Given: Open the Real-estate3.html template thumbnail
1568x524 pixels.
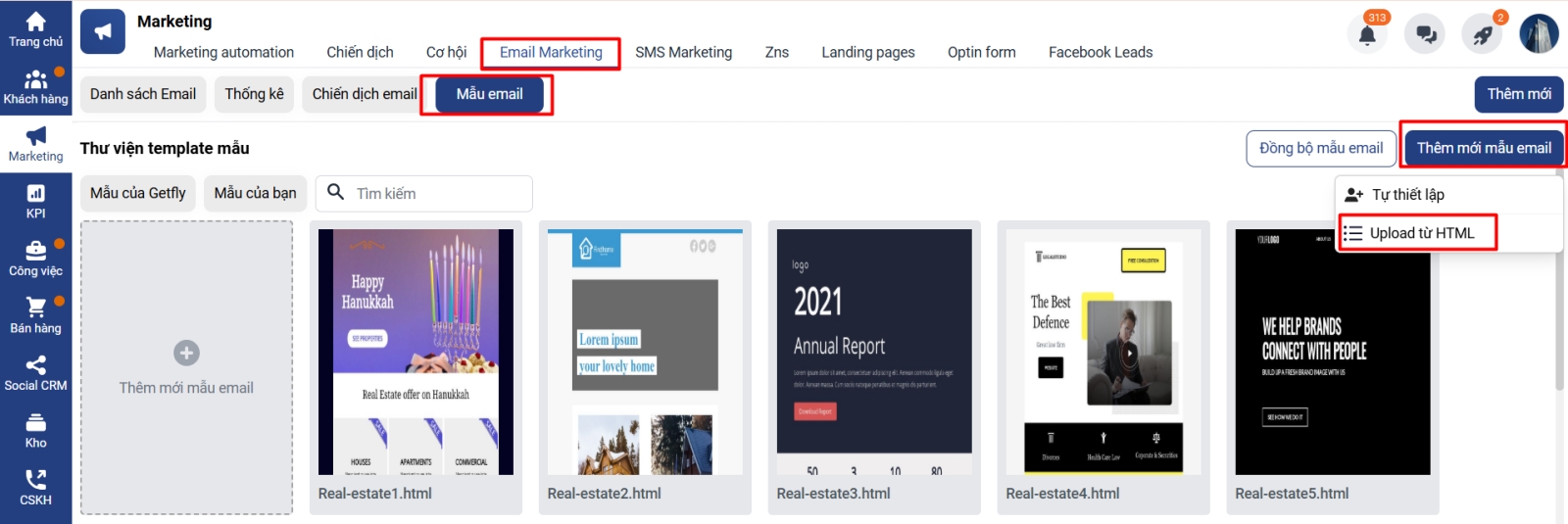Looking at the screenshot, I should 873,353.
